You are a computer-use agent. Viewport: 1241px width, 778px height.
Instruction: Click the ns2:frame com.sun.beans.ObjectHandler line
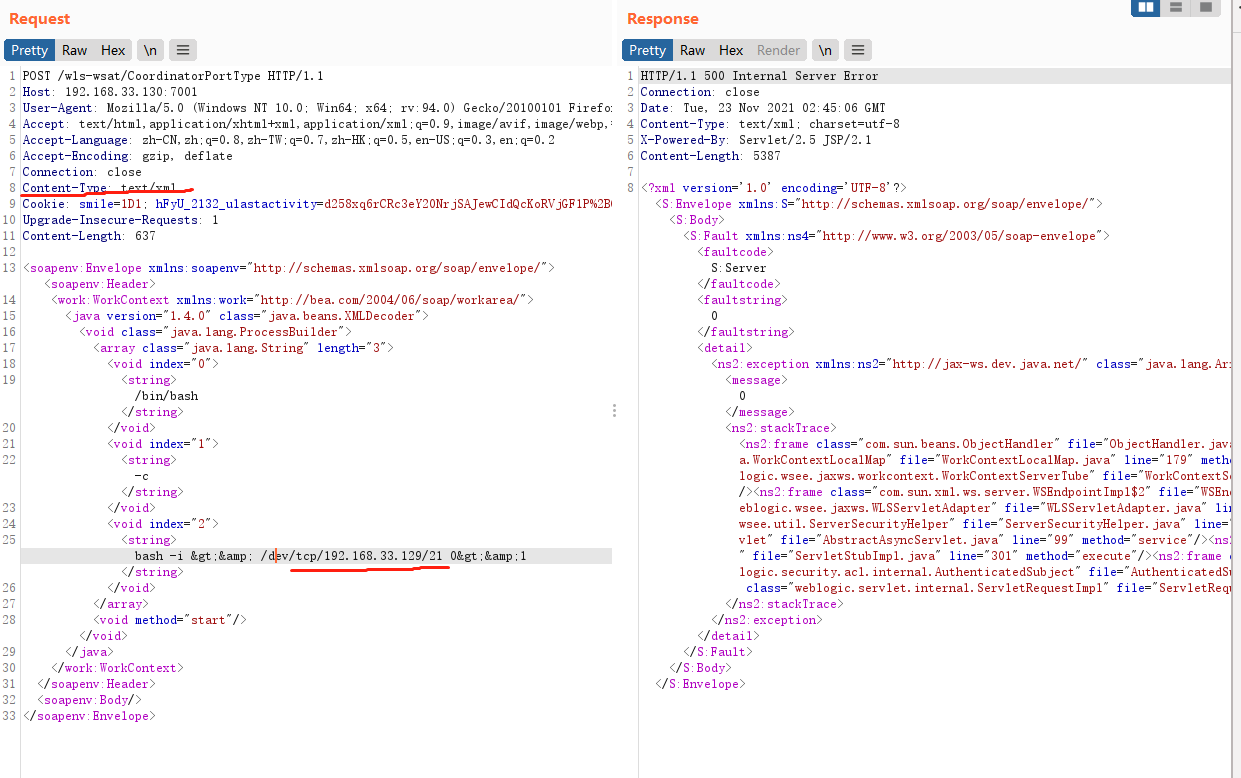[985, 444]
